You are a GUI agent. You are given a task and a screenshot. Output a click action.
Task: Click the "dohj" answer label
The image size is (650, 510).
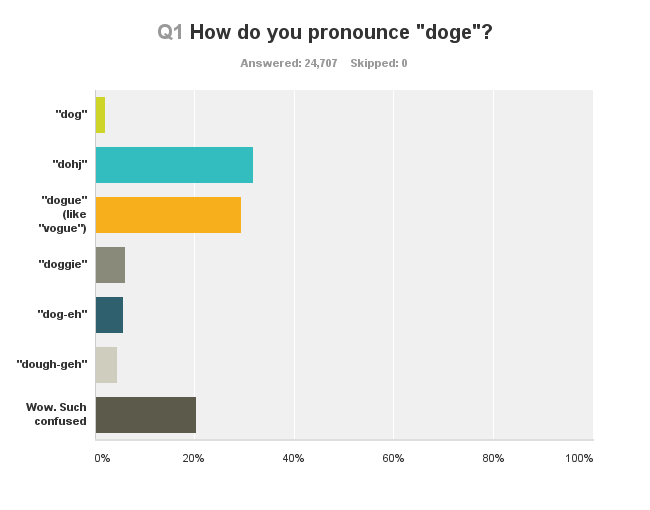tap(70, 164)
